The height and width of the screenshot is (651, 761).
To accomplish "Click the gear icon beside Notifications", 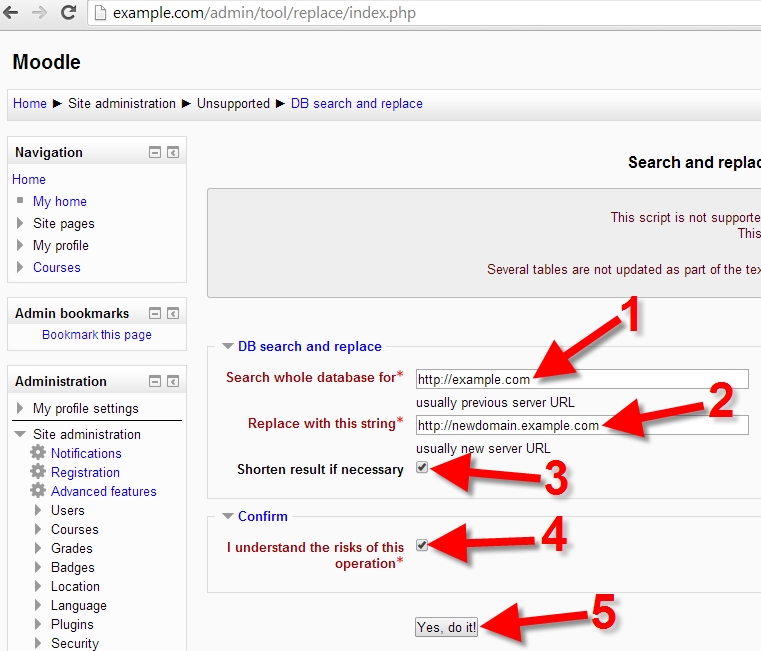I will pyautogui.click(x=38, y=452).
